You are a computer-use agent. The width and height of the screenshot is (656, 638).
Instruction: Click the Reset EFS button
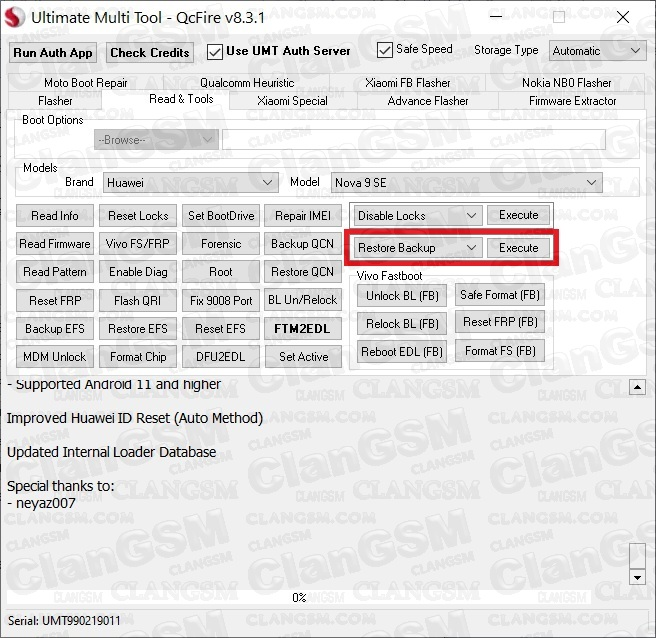pos(221,329)
